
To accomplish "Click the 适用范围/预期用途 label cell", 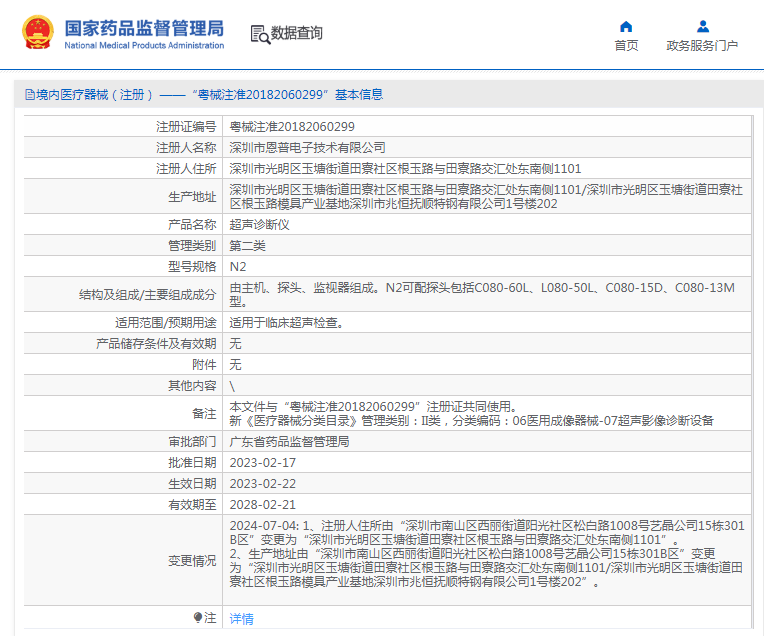I will click(x=123, y=323).
